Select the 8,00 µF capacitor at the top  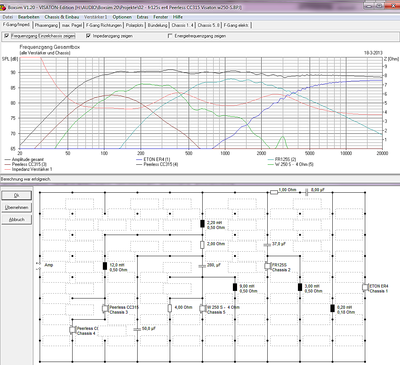pos(307,192)
